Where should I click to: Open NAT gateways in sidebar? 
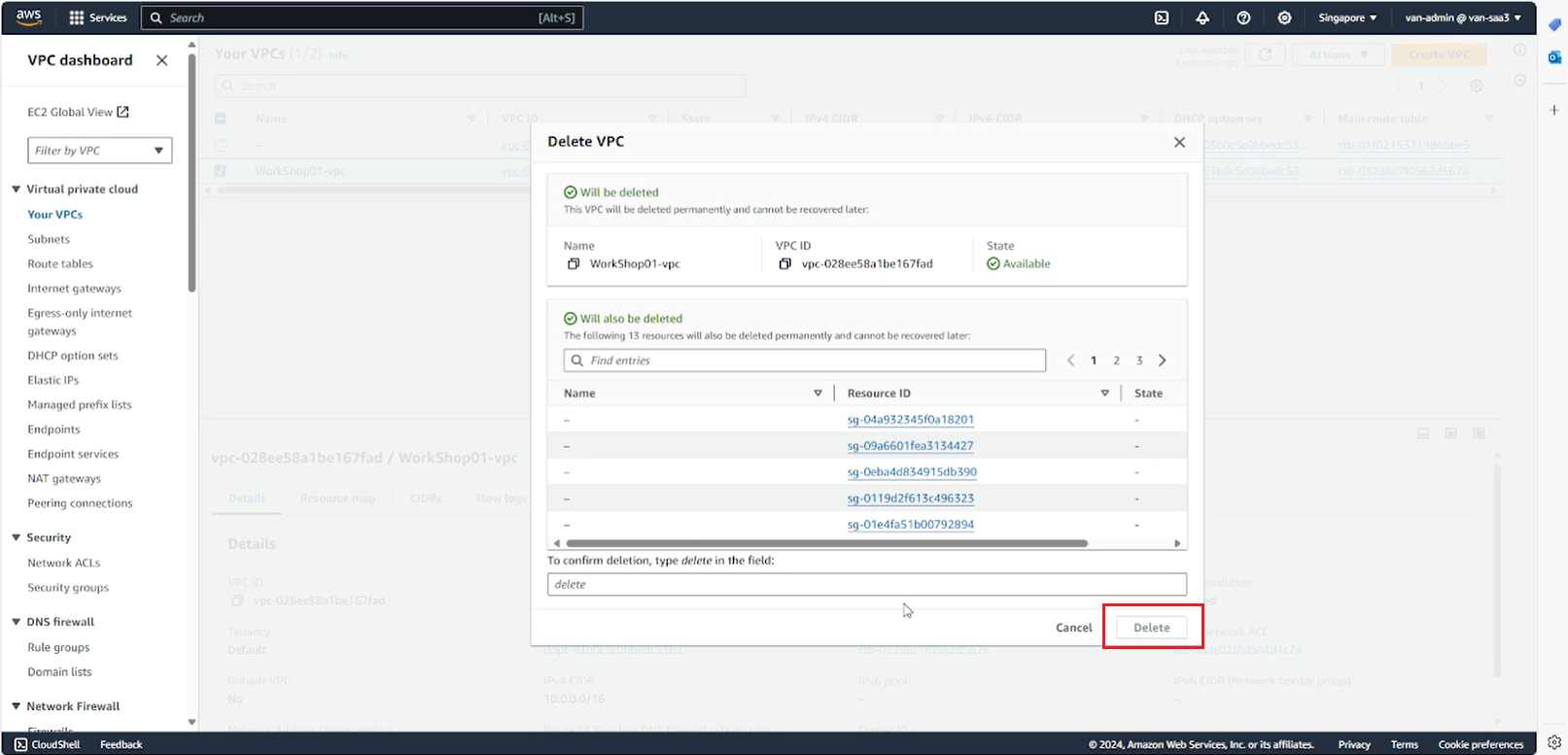[x=64, y=479]
